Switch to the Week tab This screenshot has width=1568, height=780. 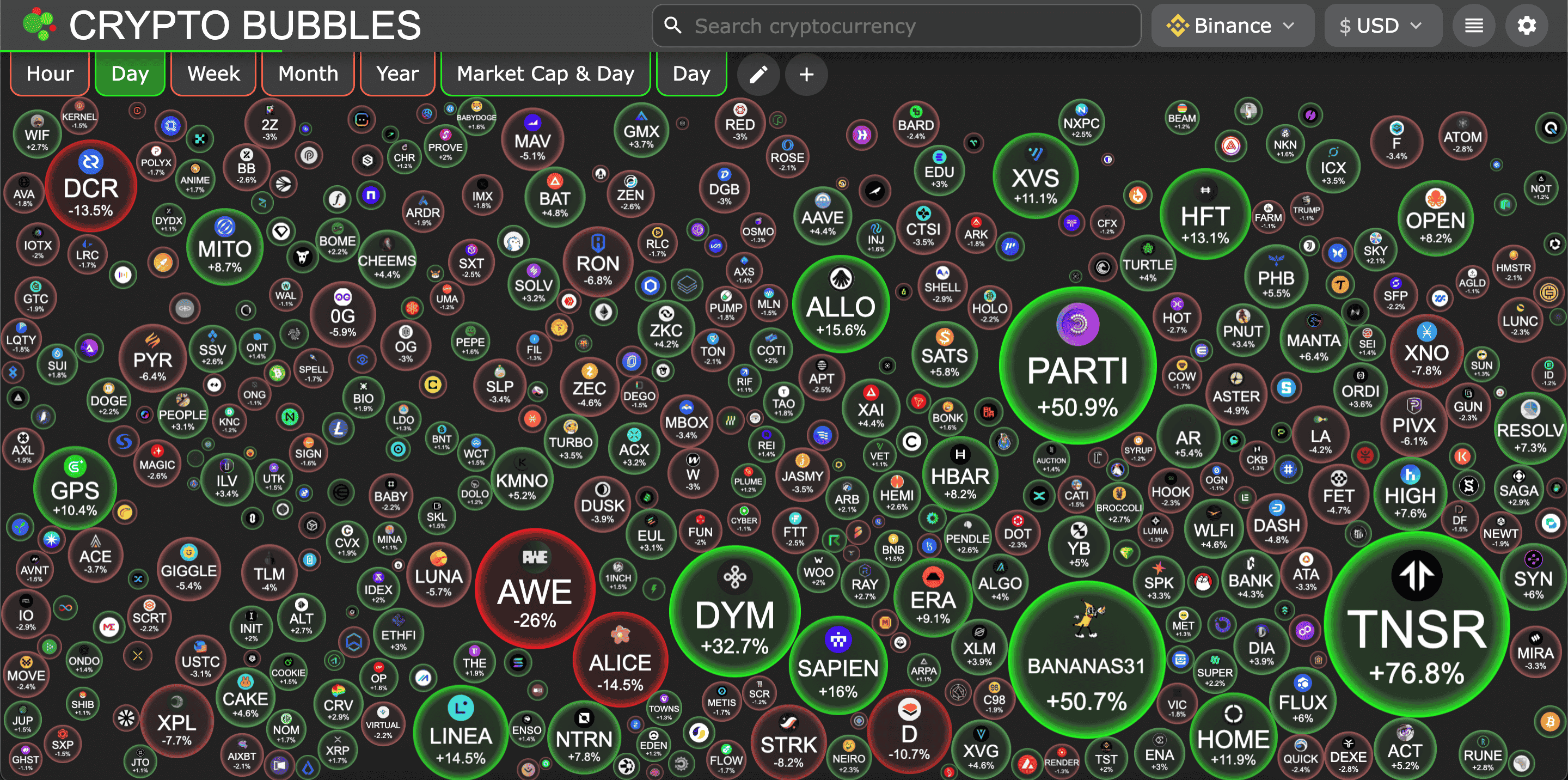[x=213, y=74]
